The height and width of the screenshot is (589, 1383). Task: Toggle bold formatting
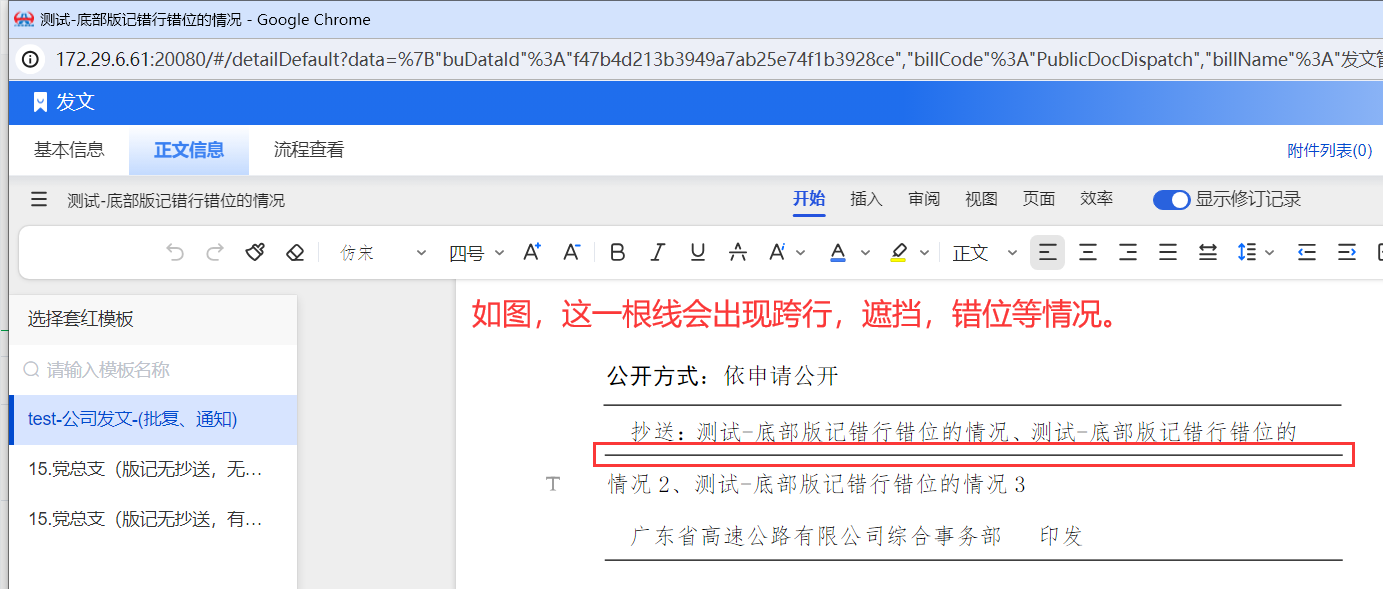617,253
